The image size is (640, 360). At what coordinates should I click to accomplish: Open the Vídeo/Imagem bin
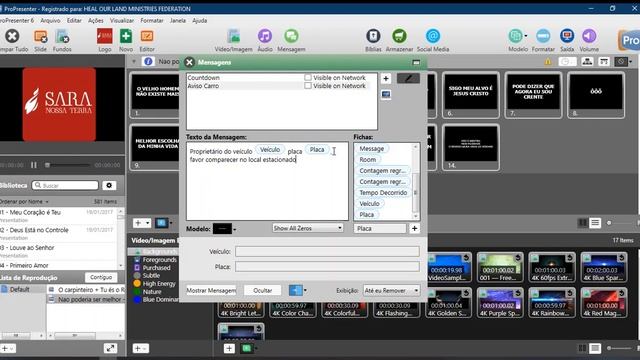click(x=233, y=36)
